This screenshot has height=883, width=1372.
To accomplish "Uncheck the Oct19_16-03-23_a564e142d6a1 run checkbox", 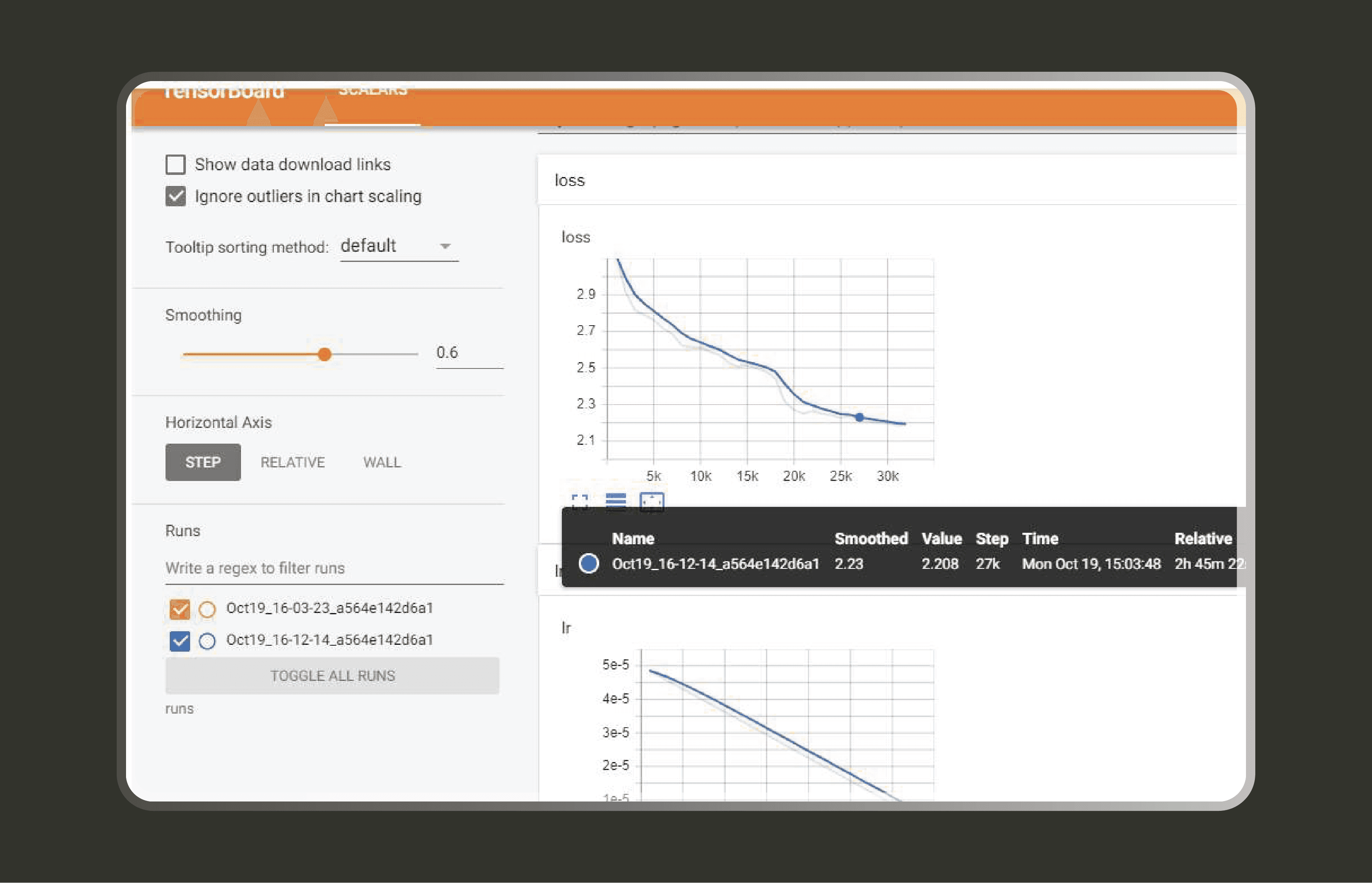I will [180, 609].
